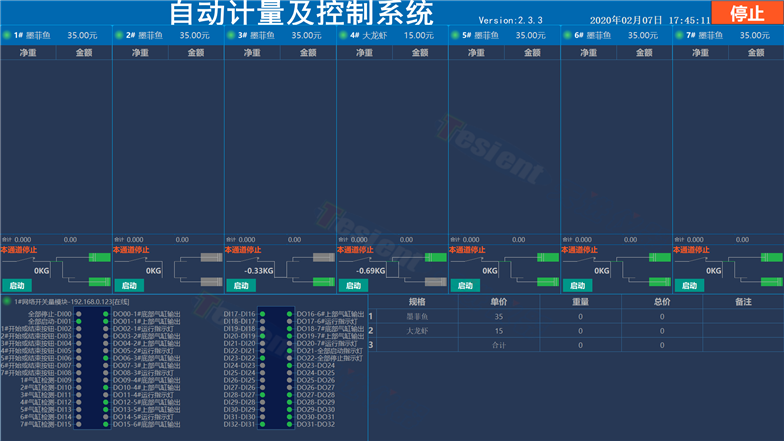Toggle DO21 全部启动指示灯 indicator
The width and height of the screenshot is (784, 441).
tap(290, 351)
